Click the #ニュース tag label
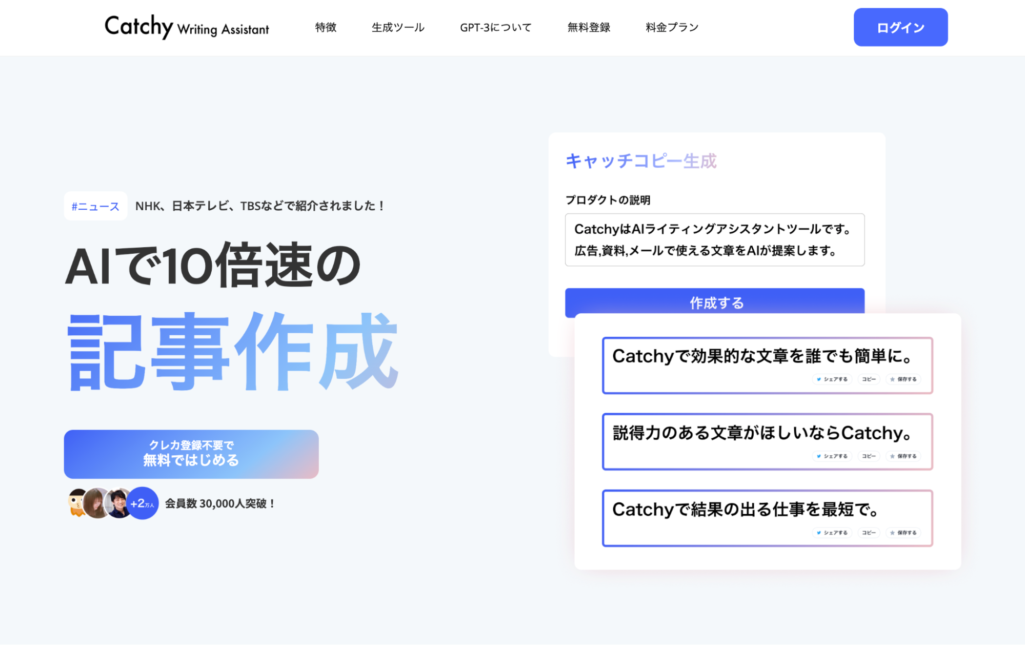Image resolution: width=1025 pixels, height=645 pixels. pyautogui.click(x=95, y=206)
